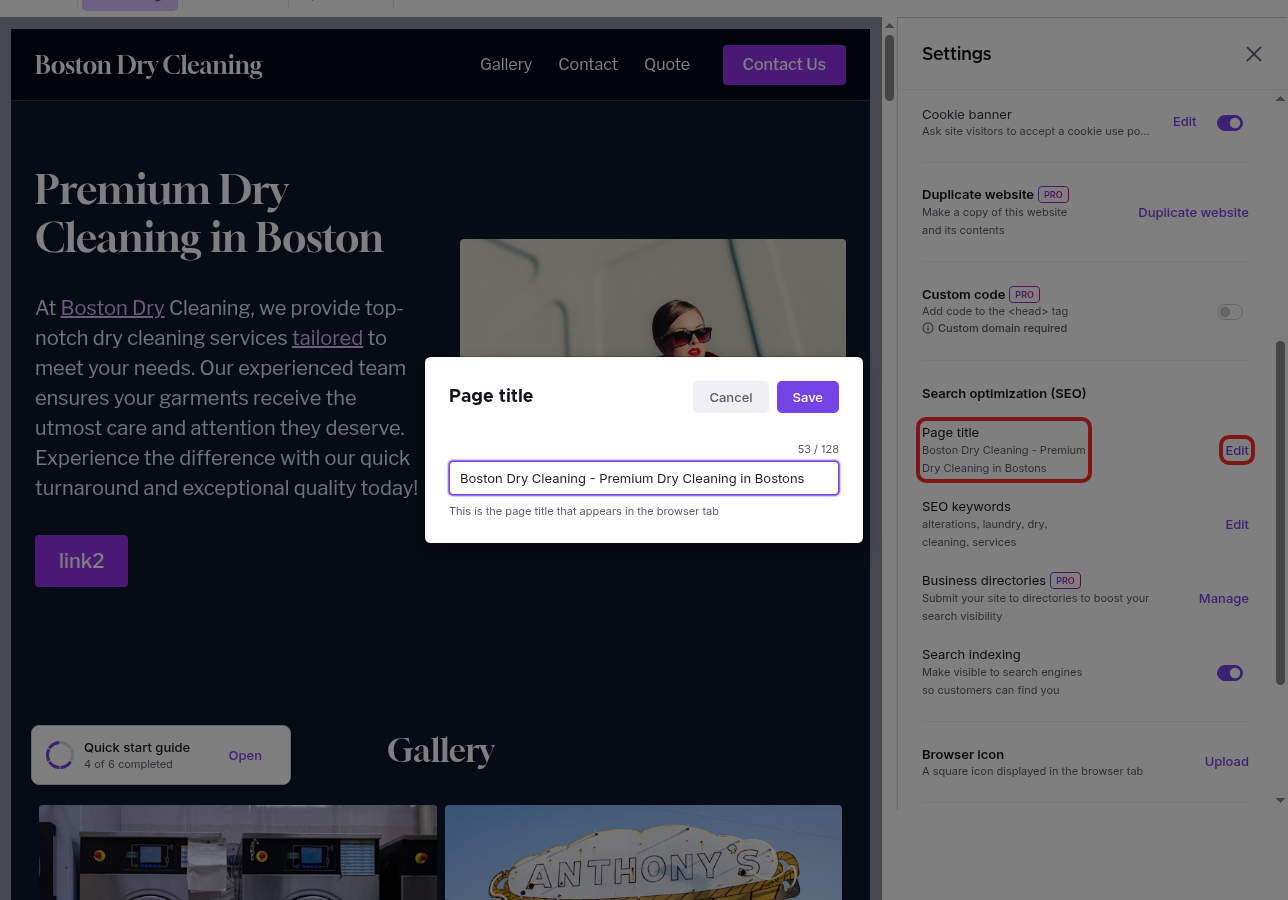
Task: Click the 4 of 6 completed text
Action: [128, 764]
